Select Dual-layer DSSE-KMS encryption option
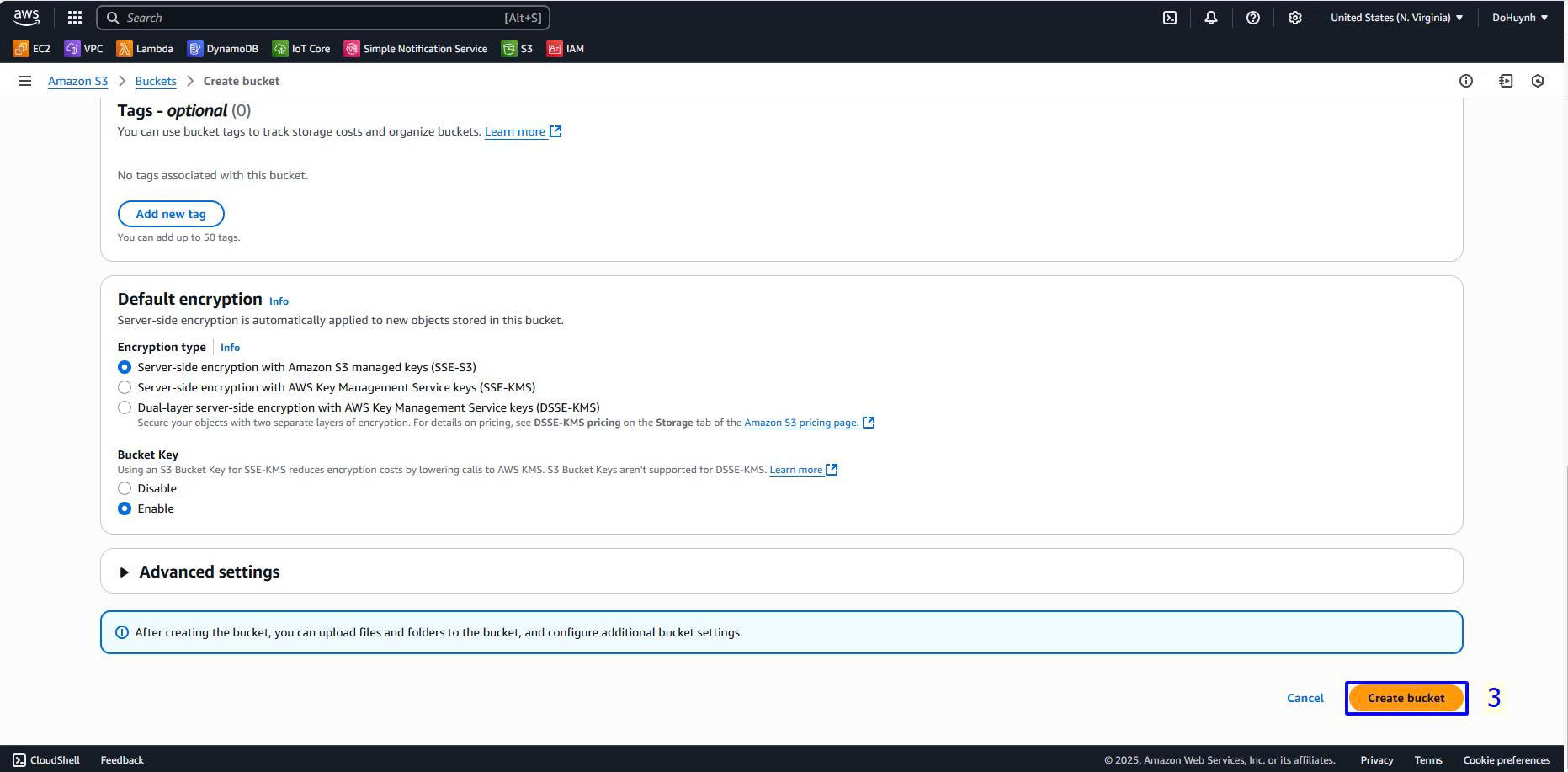Image resolution: width=1568 pixels, height=772 pixels. click(125, 407)
